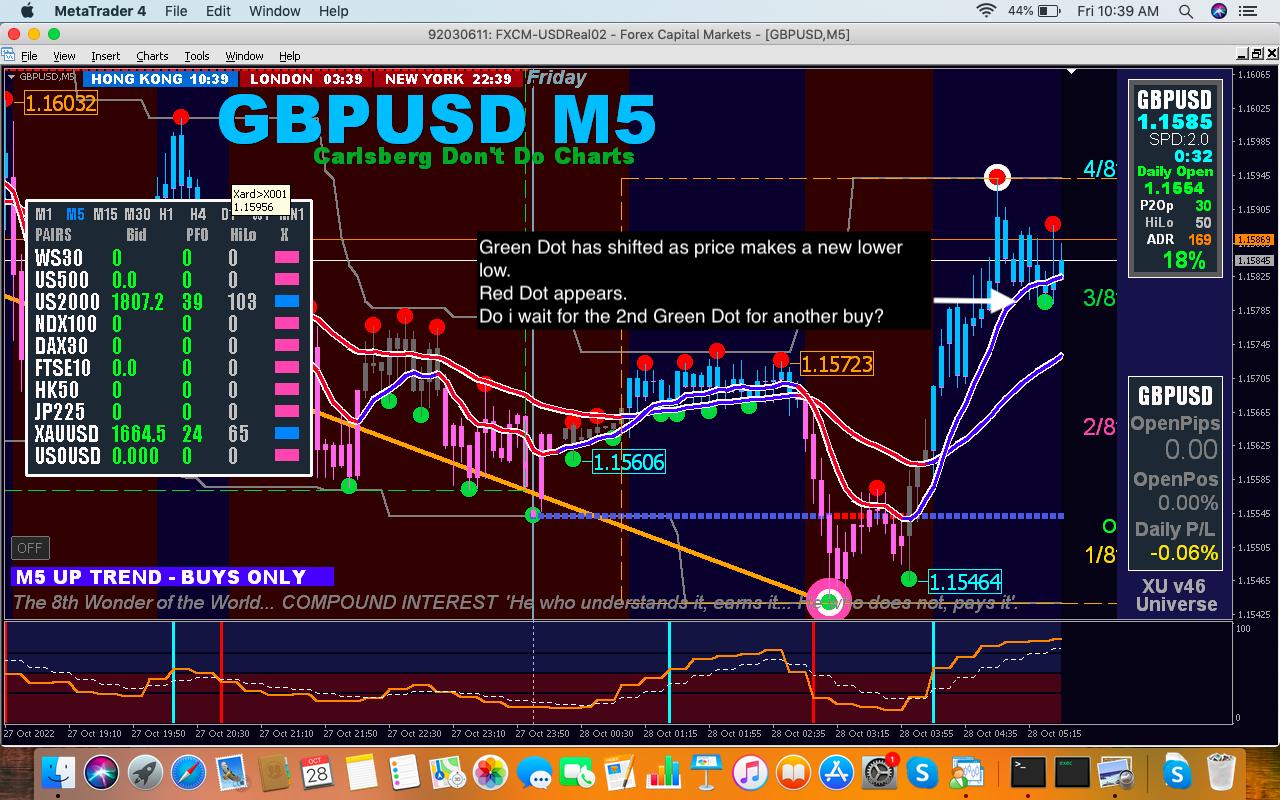Click the NEW YORK 22:39 session clock
This screenshot has height=800, width=1280.
click(447, 78)
